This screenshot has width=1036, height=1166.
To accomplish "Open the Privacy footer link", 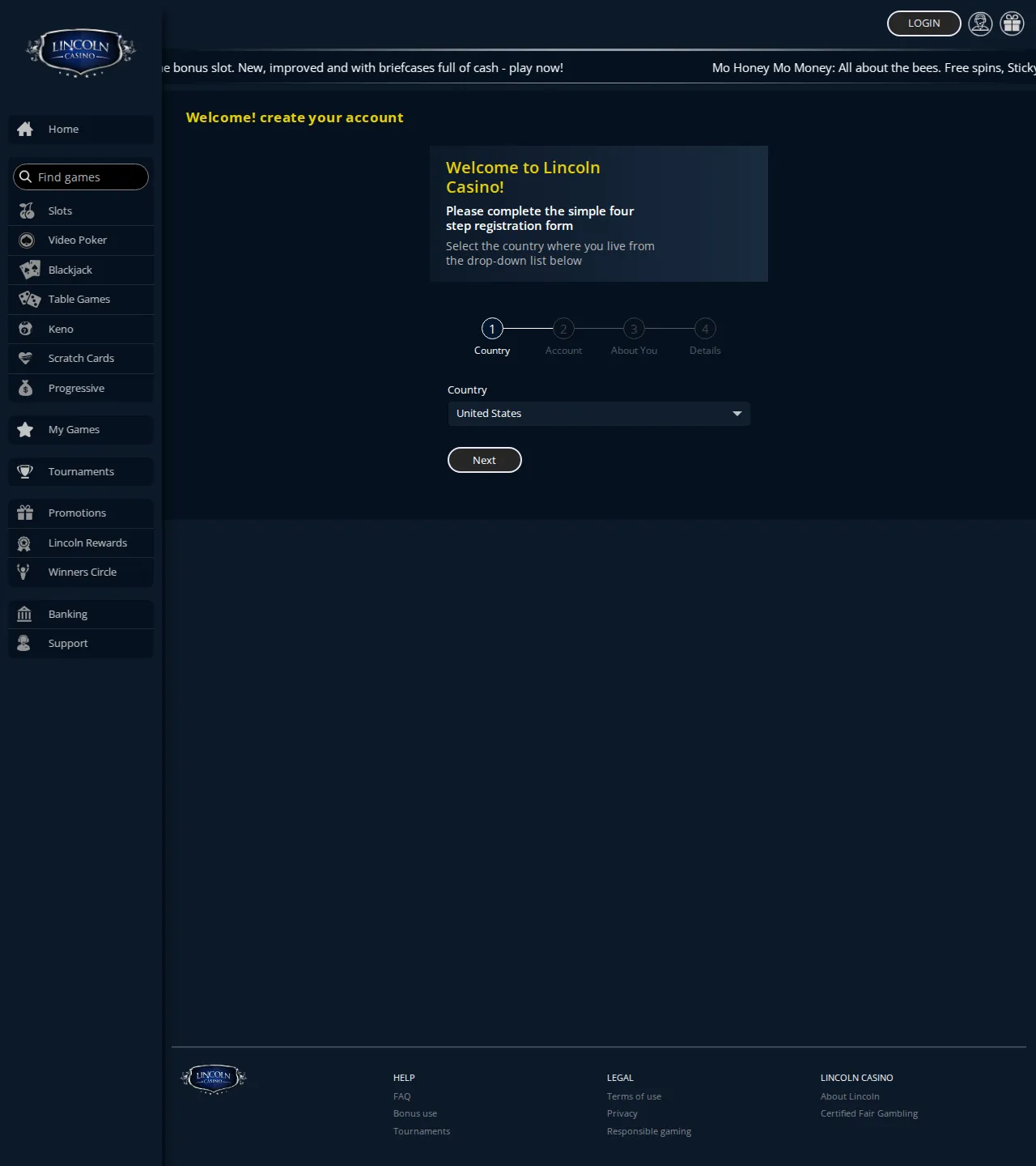I will tap(622, 1113).
